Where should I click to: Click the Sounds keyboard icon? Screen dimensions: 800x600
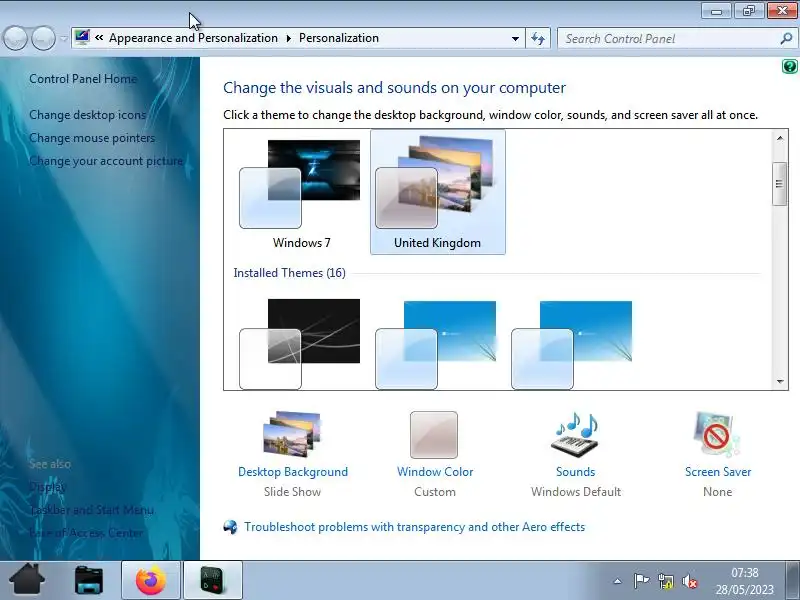576,435
